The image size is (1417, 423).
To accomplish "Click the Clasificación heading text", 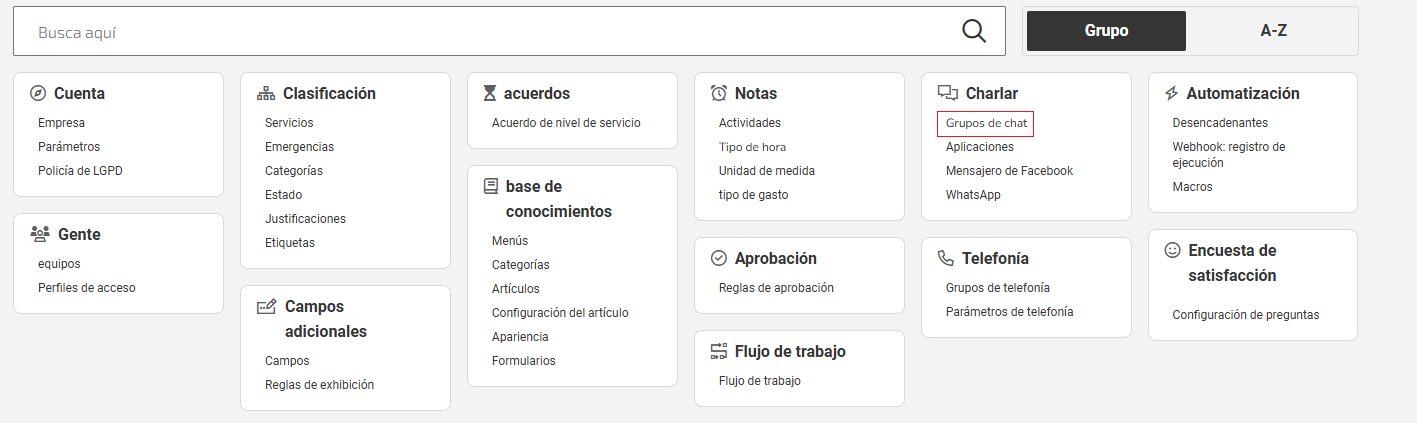I will 329,93.
